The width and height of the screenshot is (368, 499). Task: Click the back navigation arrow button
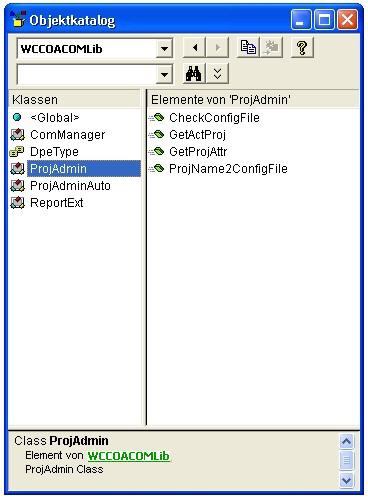point(194,48)
